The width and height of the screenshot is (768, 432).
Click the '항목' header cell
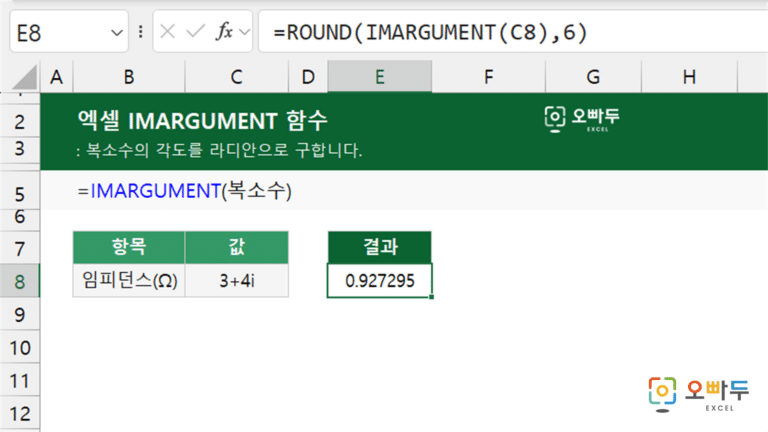[129, 247]
